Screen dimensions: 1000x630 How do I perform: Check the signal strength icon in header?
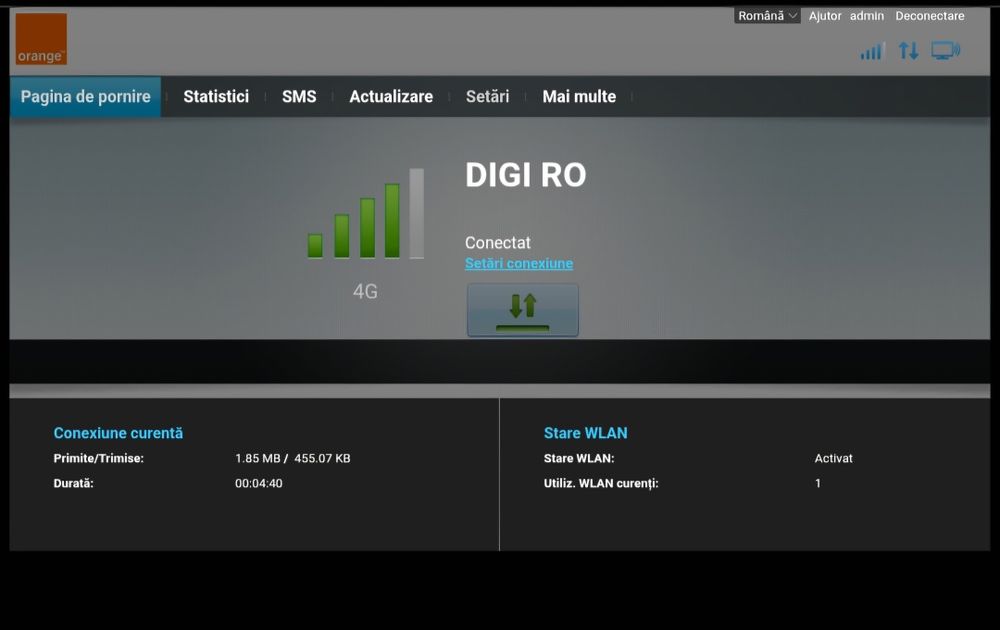click(872, 51)
